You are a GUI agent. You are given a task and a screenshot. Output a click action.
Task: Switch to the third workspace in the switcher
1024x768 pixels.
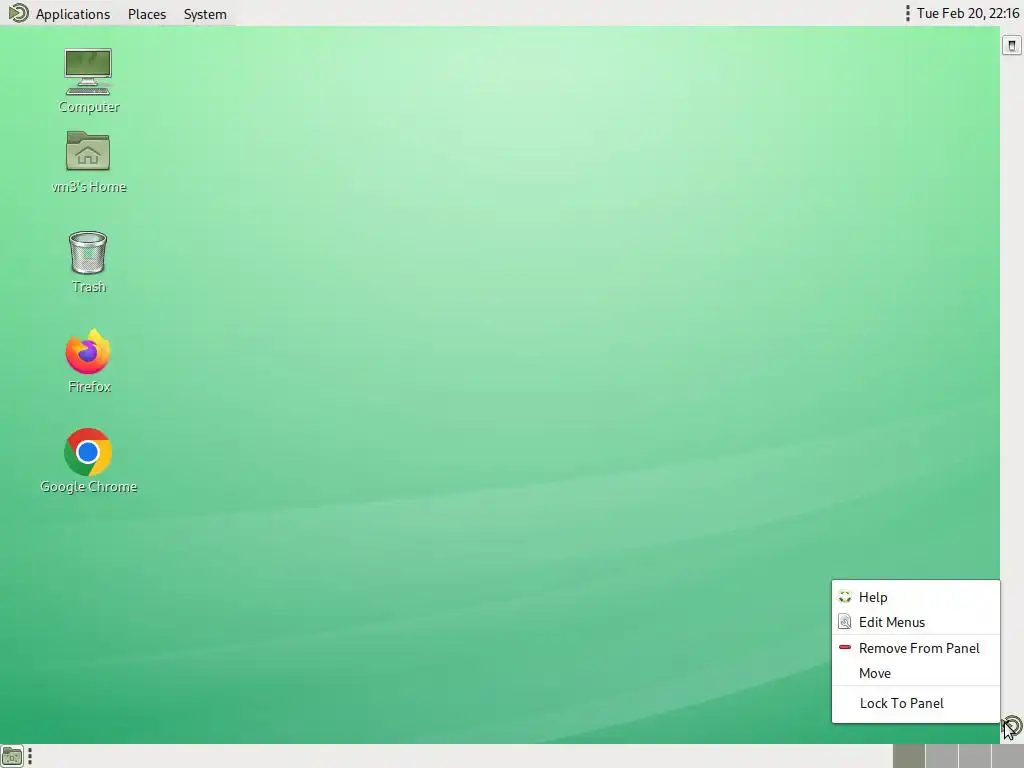(975, 756)
